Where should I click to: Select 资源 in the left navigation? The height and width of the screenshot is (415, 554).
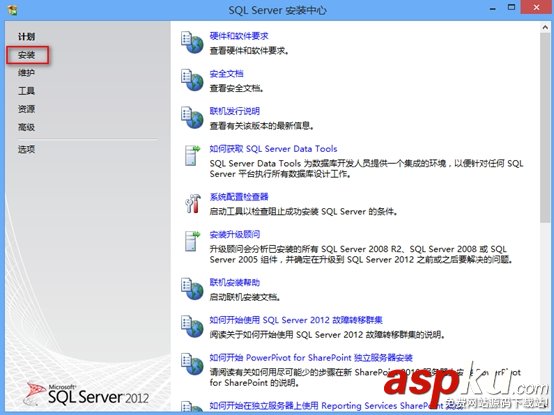(26, 109)
